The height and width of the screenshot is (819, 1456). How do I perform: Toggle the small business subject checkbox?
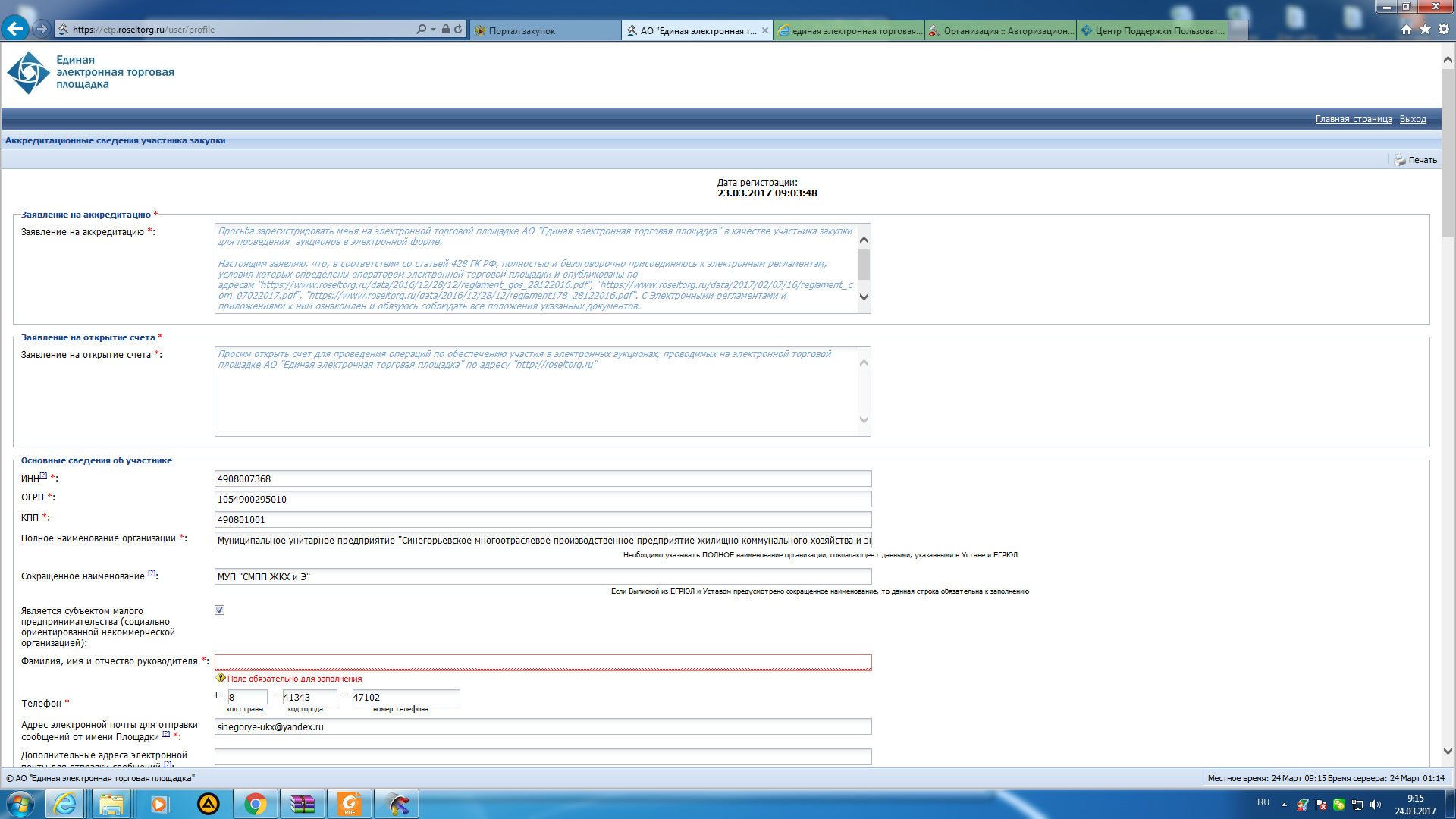(219, 610)
